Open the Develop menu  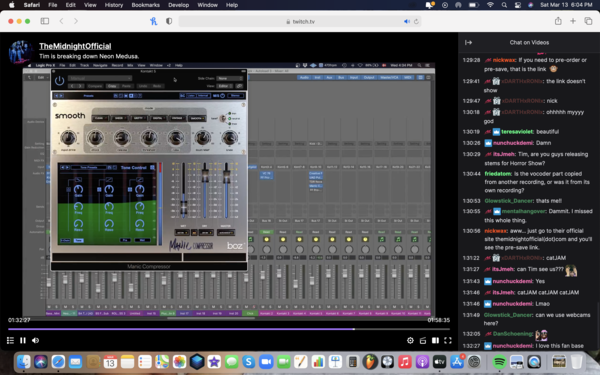(x=178, y=5)
